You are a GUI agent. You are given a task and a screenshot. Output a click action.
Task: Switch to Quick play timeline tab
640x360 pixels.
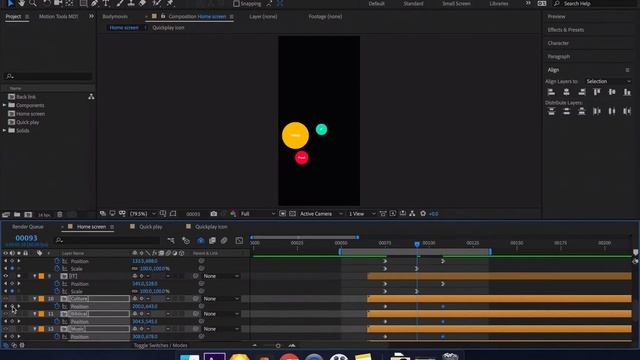point(151,227)
